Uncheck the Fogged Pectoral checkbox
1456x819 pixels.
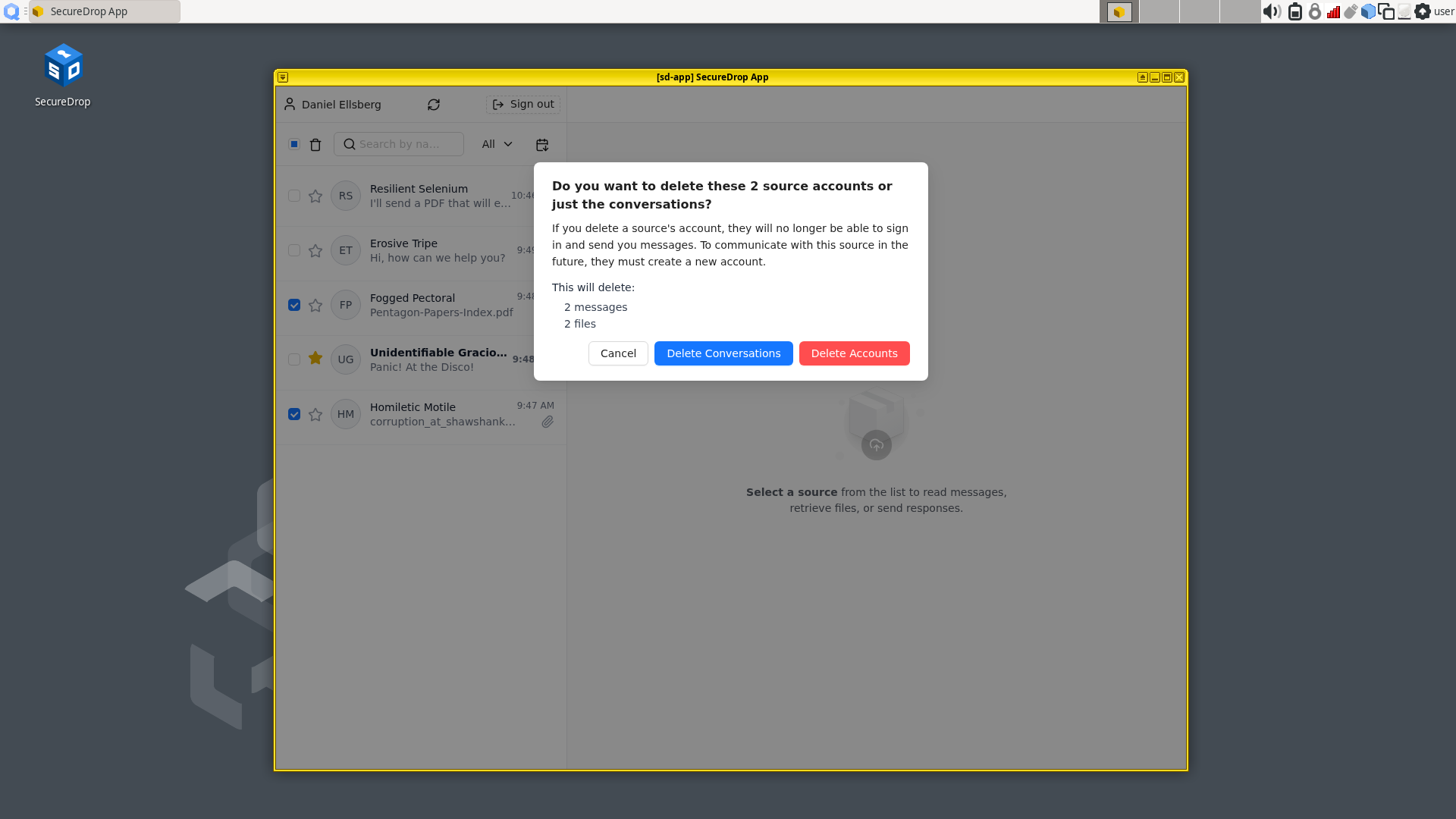(294, 305)
